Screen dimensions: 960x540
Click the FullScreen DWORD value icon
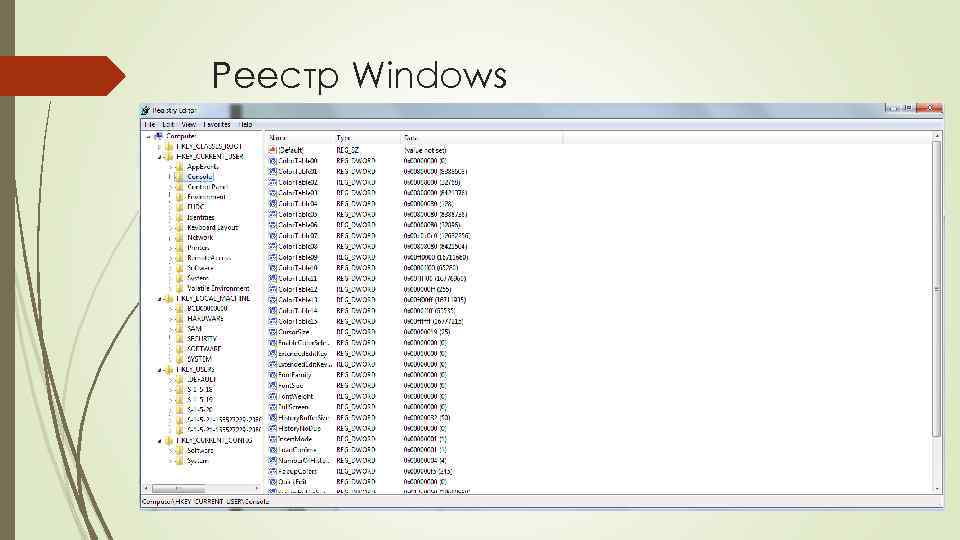coord(272,407)
